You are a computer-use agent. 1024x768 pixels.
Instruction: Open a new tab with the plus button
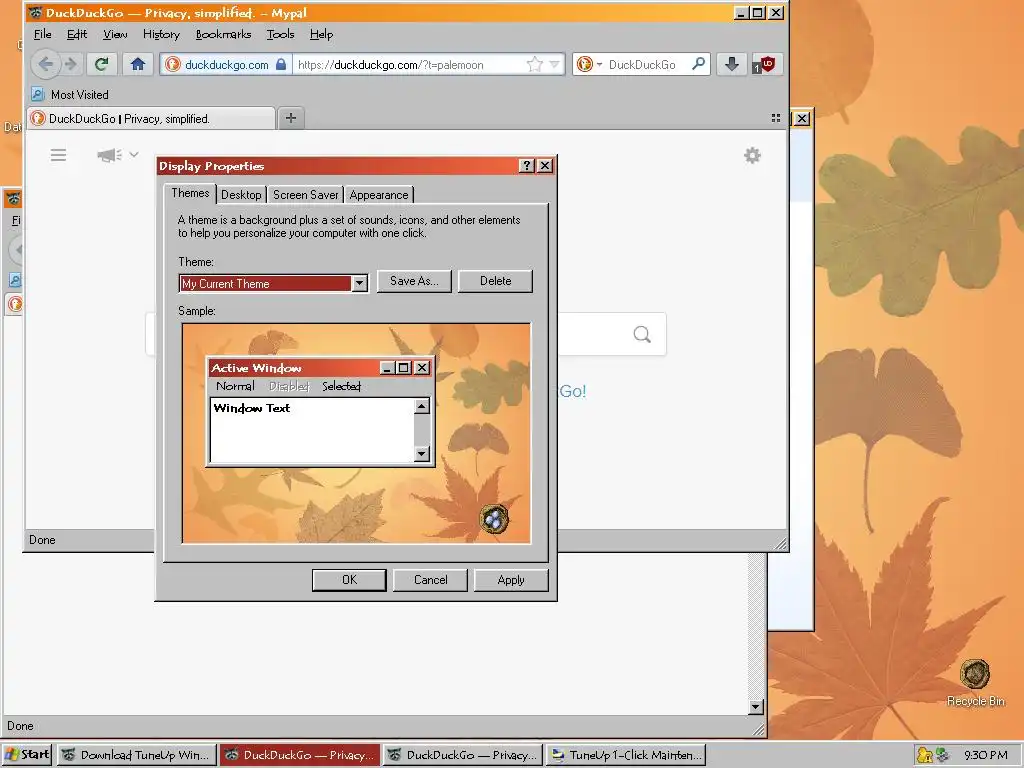[x=291, y=118]
